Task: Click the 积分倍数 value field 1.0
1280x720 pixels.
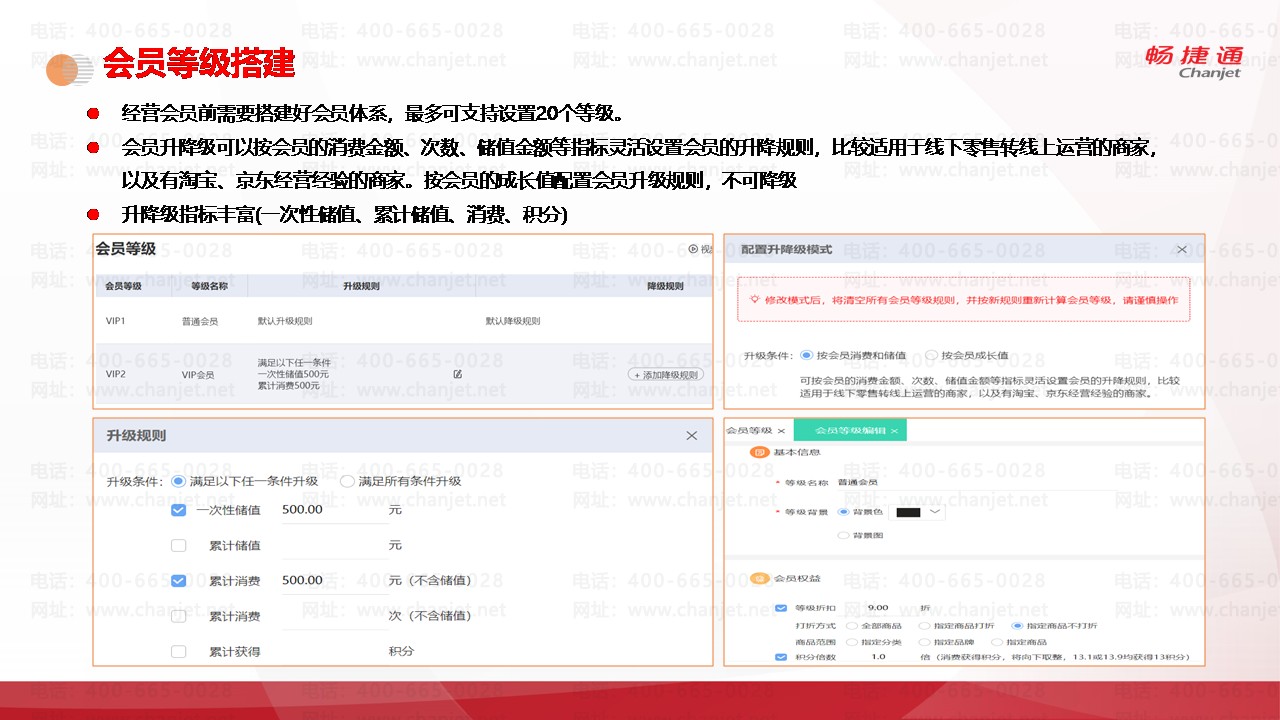Action: [x=880, y=657]
